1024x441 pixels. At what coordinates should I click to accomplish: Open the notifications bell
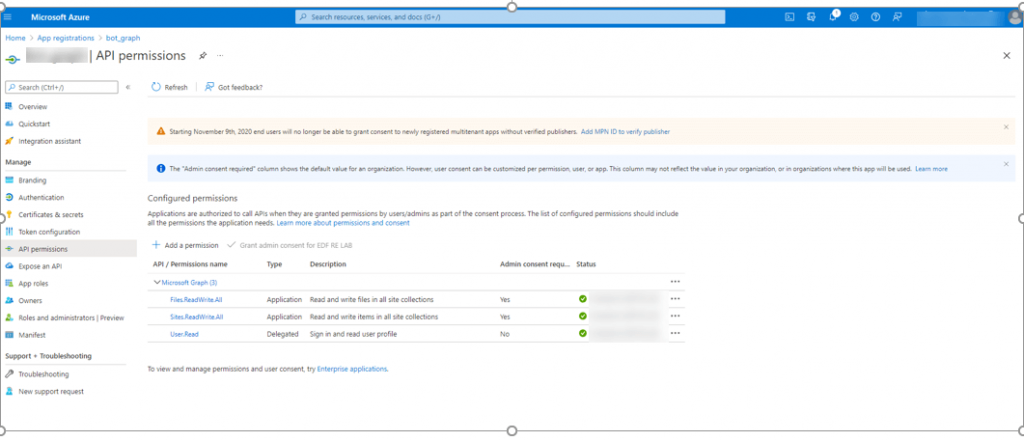click(x=833, y=17)
